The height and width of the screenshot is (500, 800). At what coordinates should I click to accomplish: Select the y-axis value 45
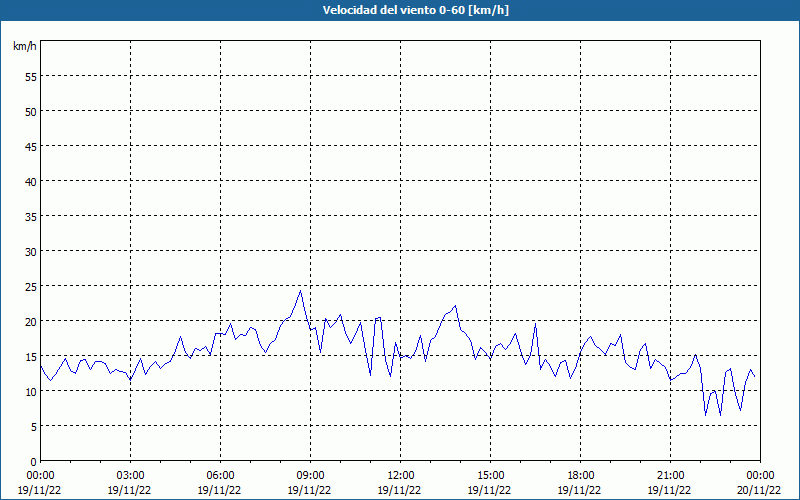click(x=31, y=147)
